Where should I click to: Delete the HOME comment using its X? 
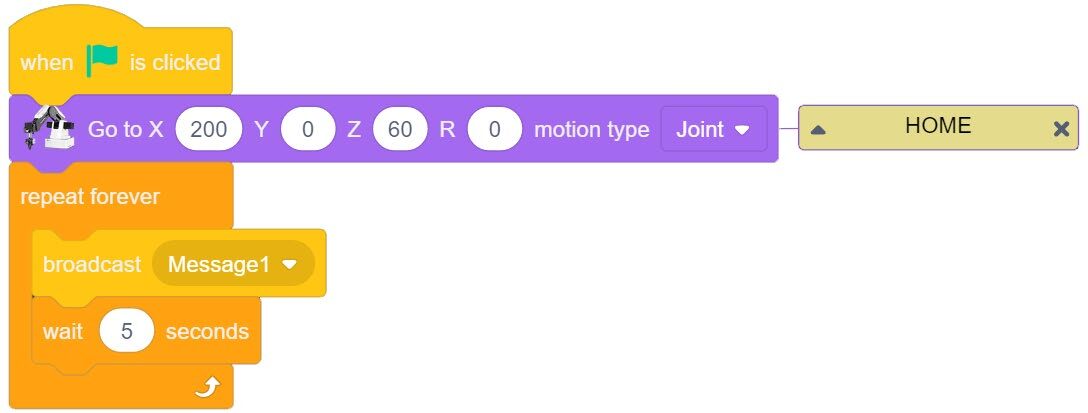[x=1061, y=128]
